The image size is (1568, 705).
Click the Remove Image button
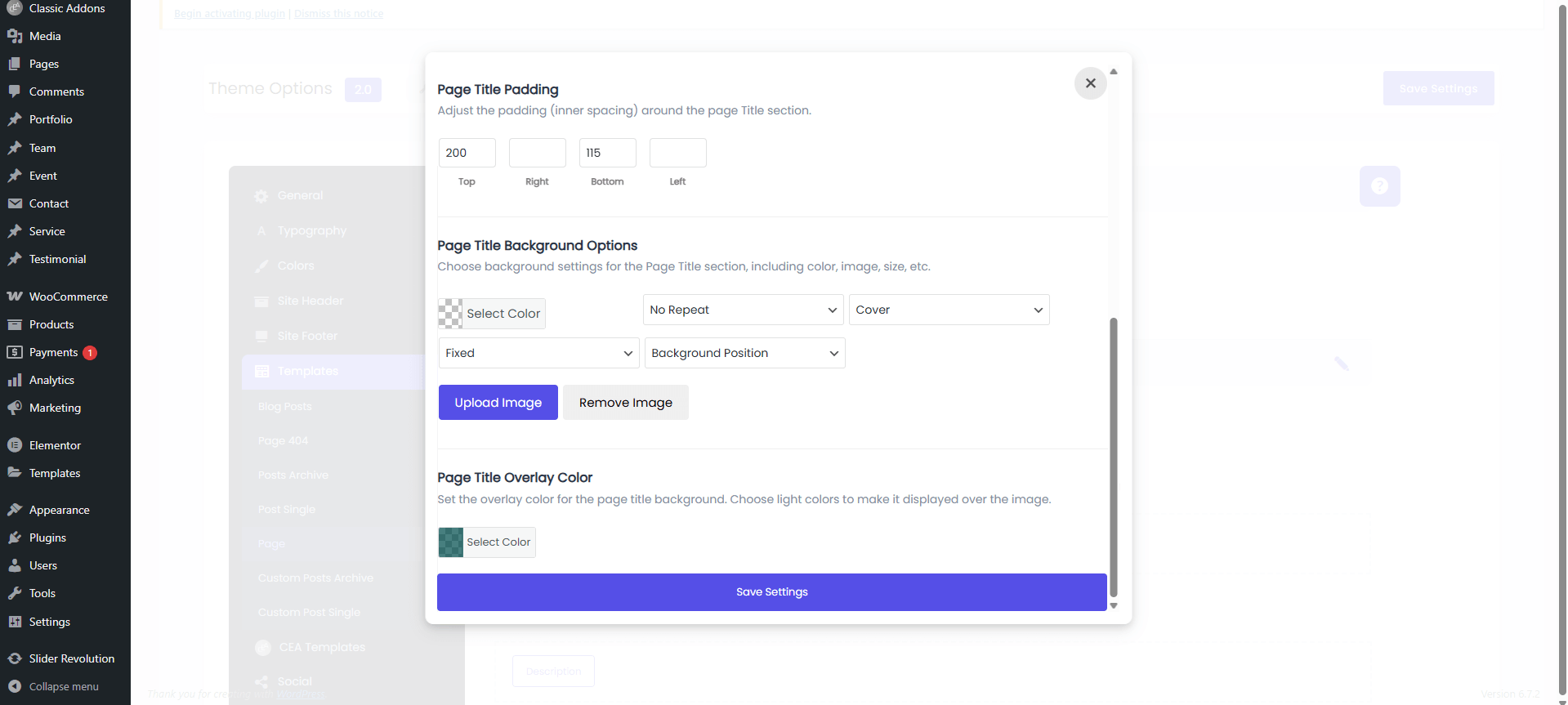point(625,403)
